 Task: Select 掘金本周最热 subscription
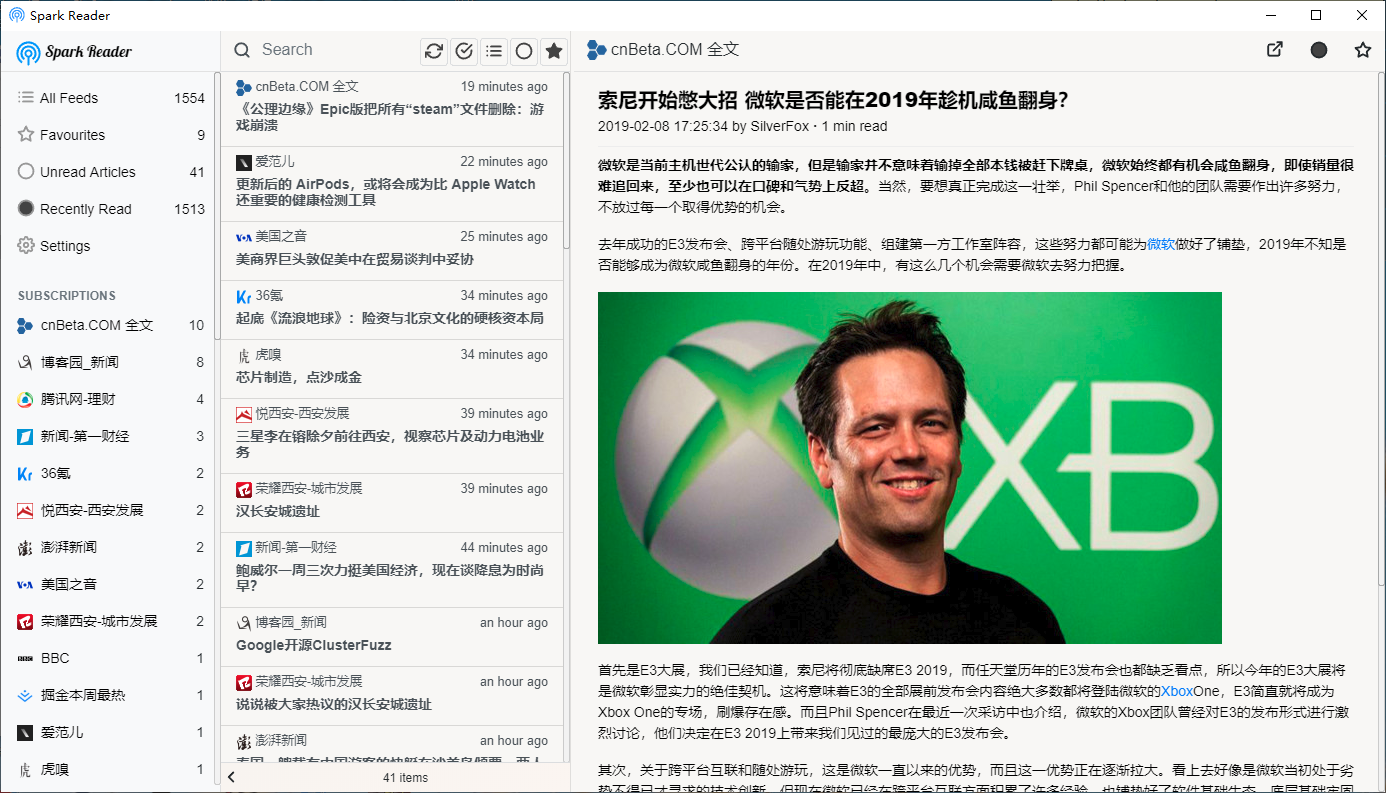click(110, 695)
